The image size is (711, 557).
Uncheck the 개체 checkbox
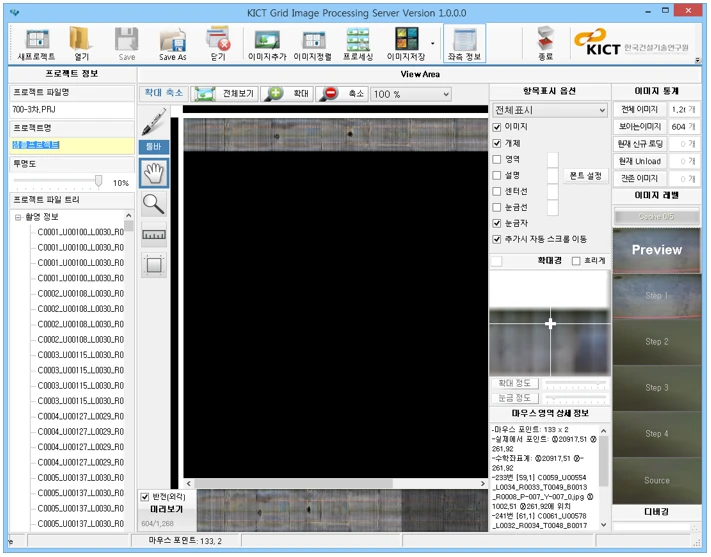coord(497,143)
